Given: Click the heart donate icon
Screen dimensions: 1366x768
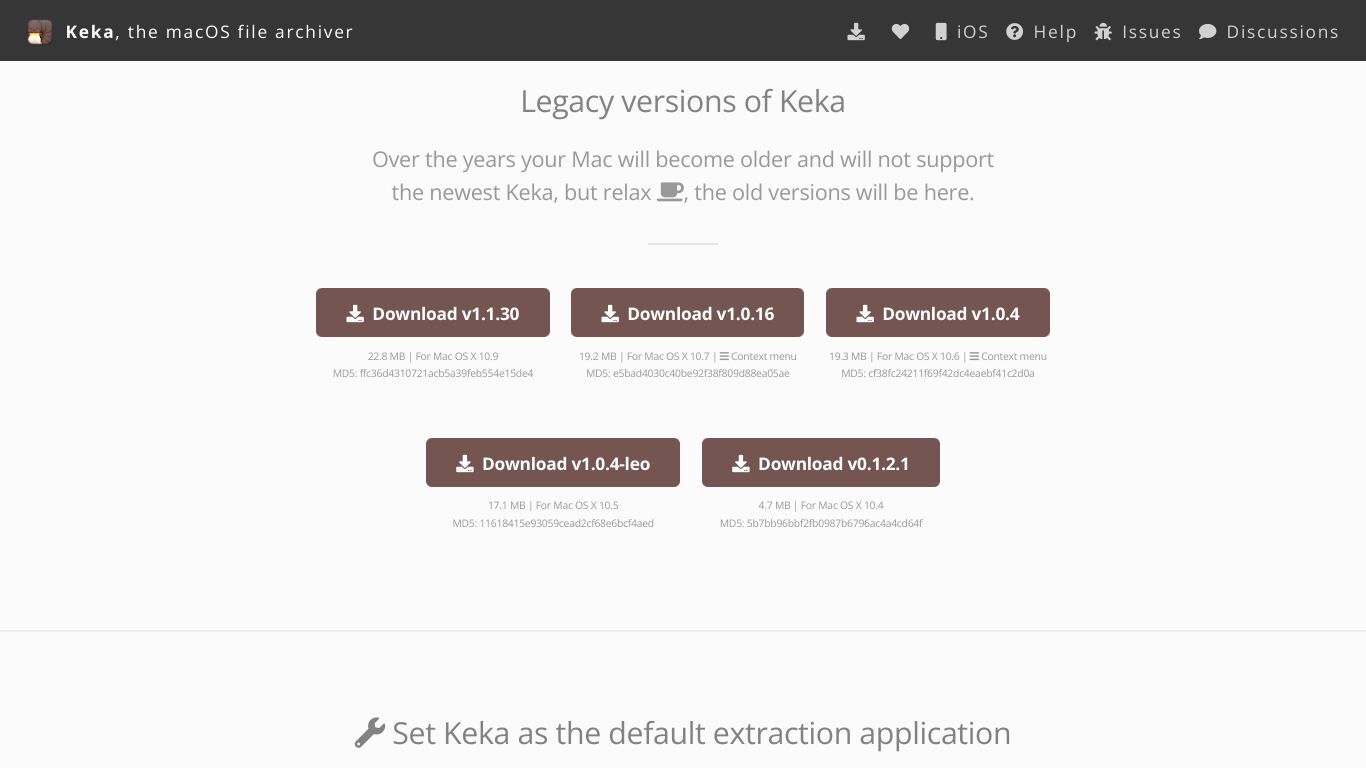Looking at the screenshot, I should (x=900, y=32).
